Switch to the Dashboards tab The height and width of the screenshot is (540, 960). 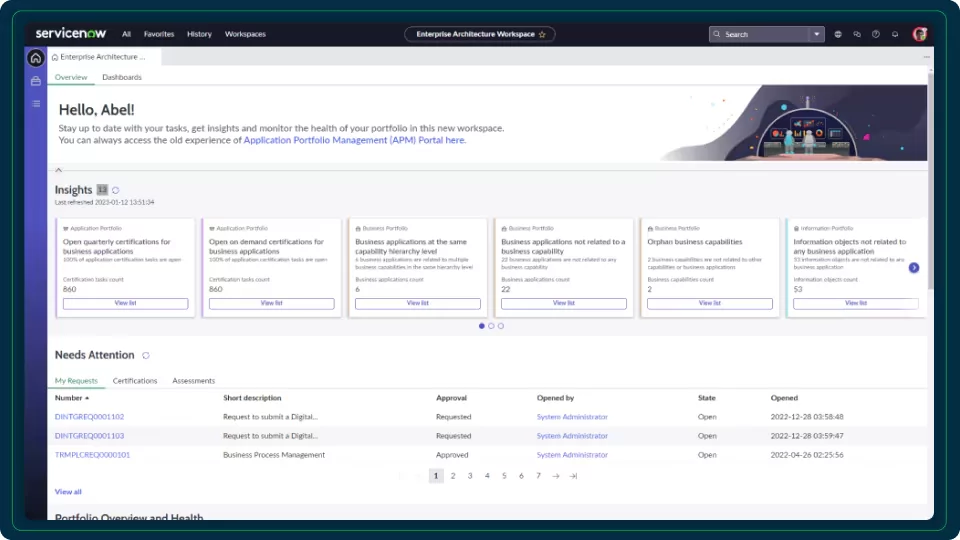click(122, 77)
